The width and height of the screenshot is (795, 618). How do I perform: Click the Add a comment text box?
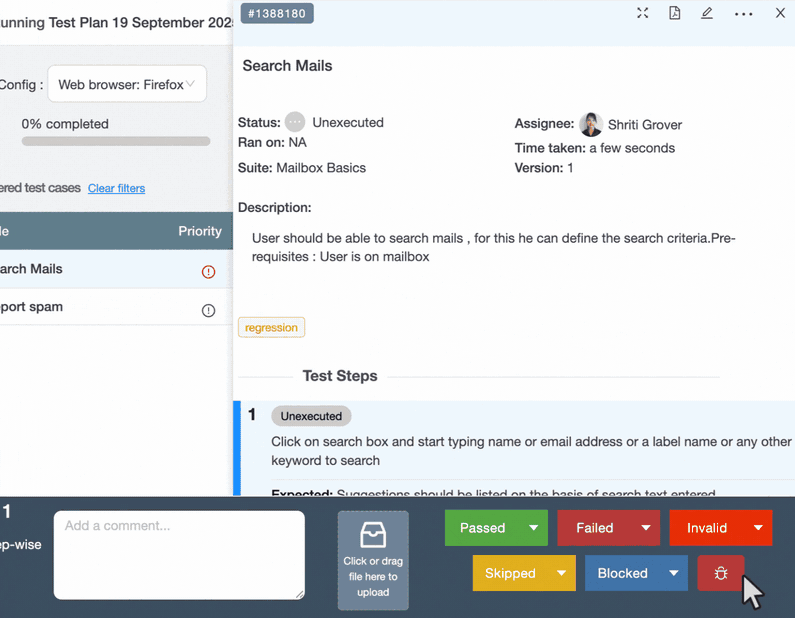point(179,555)
